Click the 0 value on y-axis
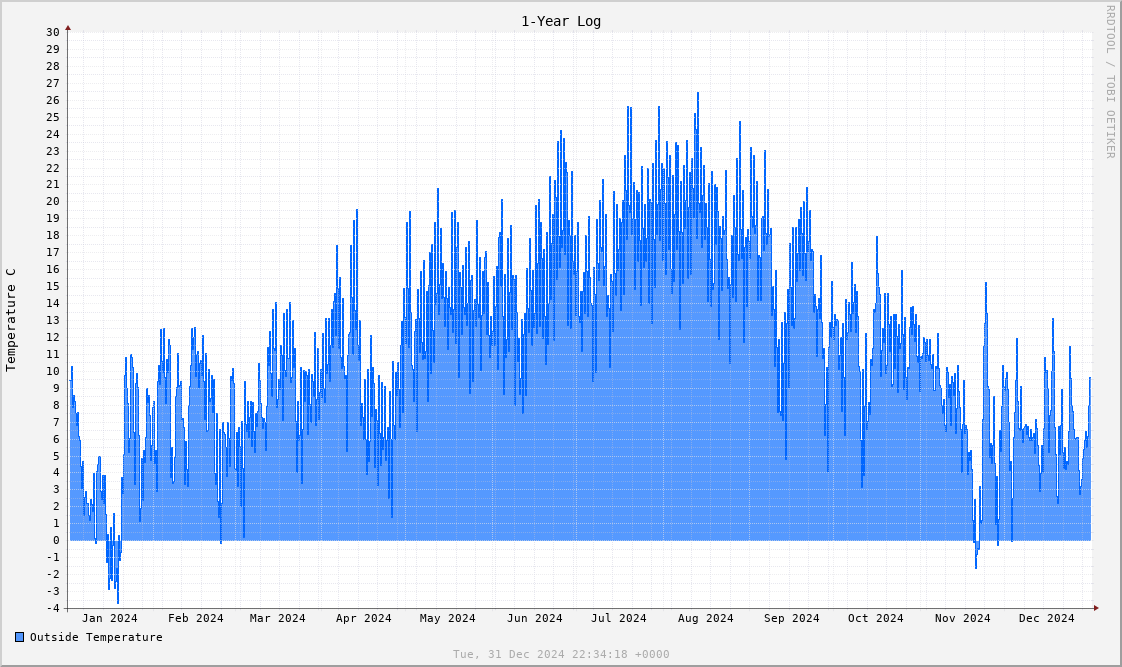This screenshot has height=667, width=1122. click(56, 540)
